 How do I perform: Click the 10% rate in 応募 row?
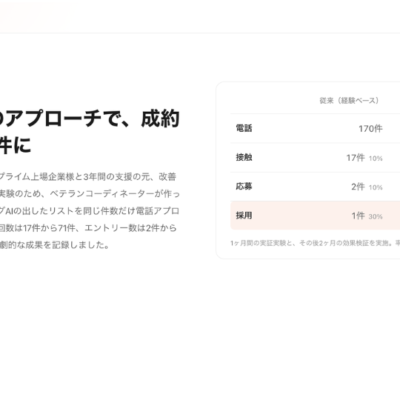tap(376, 188)
